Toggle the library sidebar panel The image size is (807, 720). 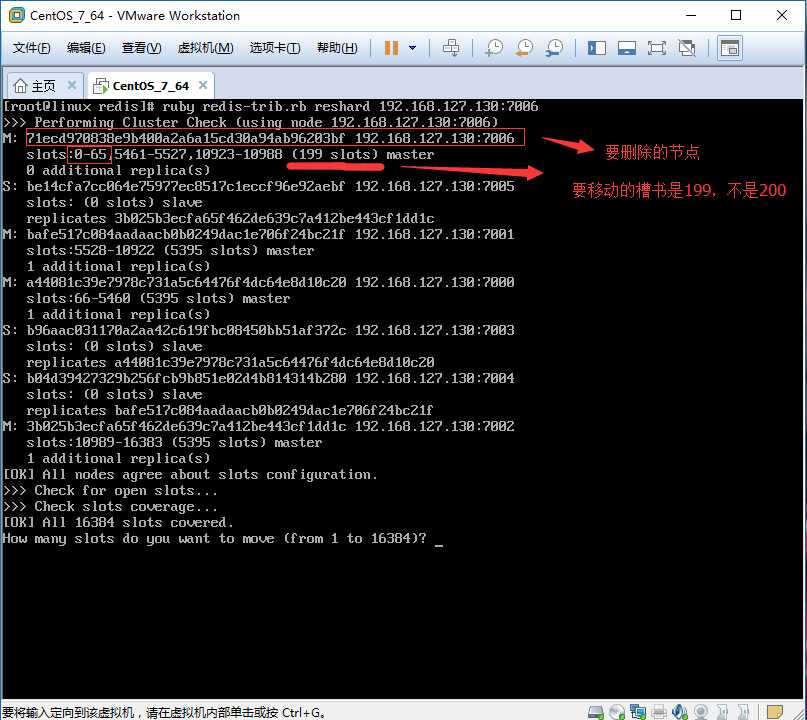tap(597, 48)
